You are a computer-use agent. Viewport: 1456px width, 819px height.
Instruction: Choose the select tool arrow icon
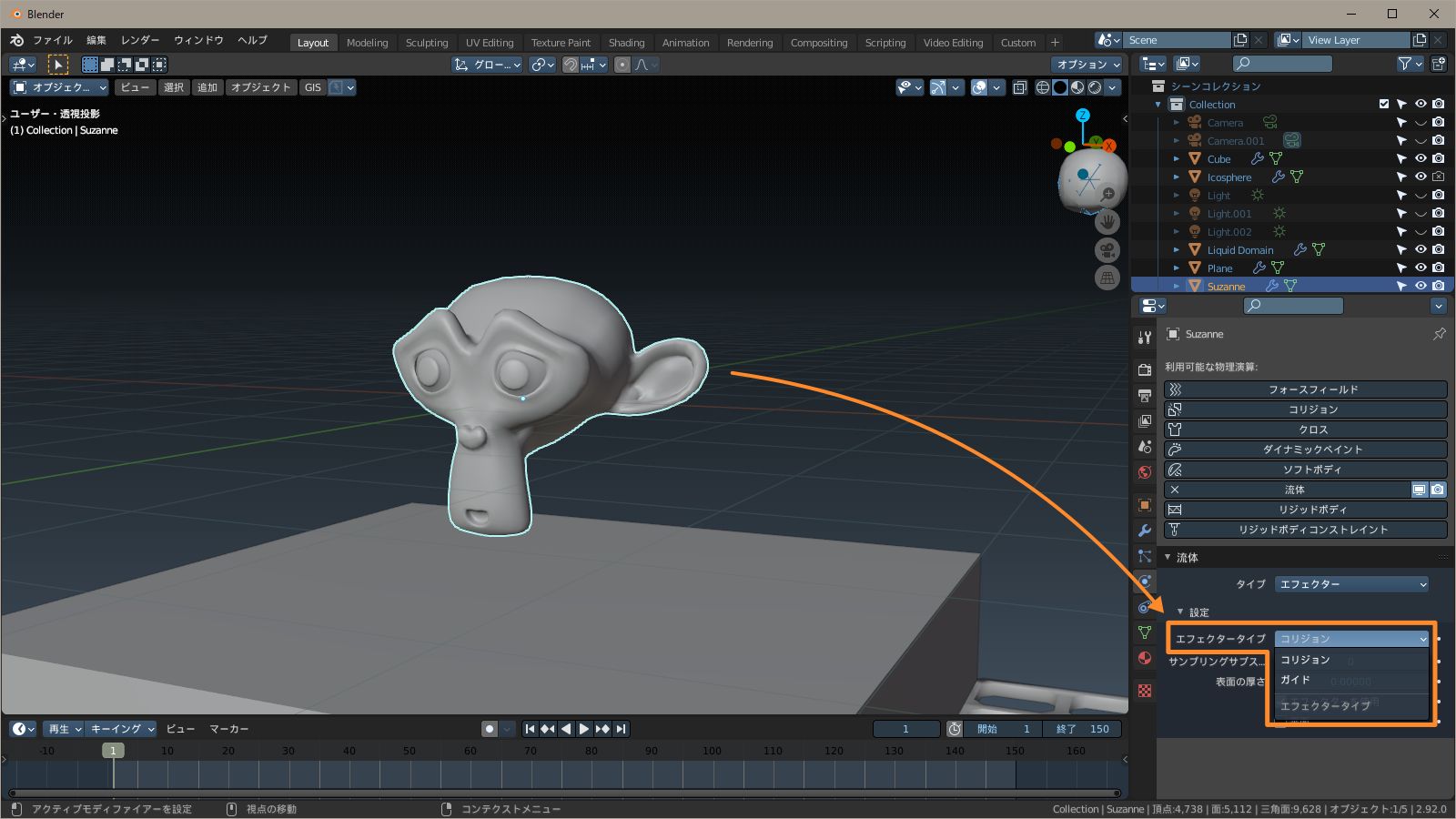[57, 65]
